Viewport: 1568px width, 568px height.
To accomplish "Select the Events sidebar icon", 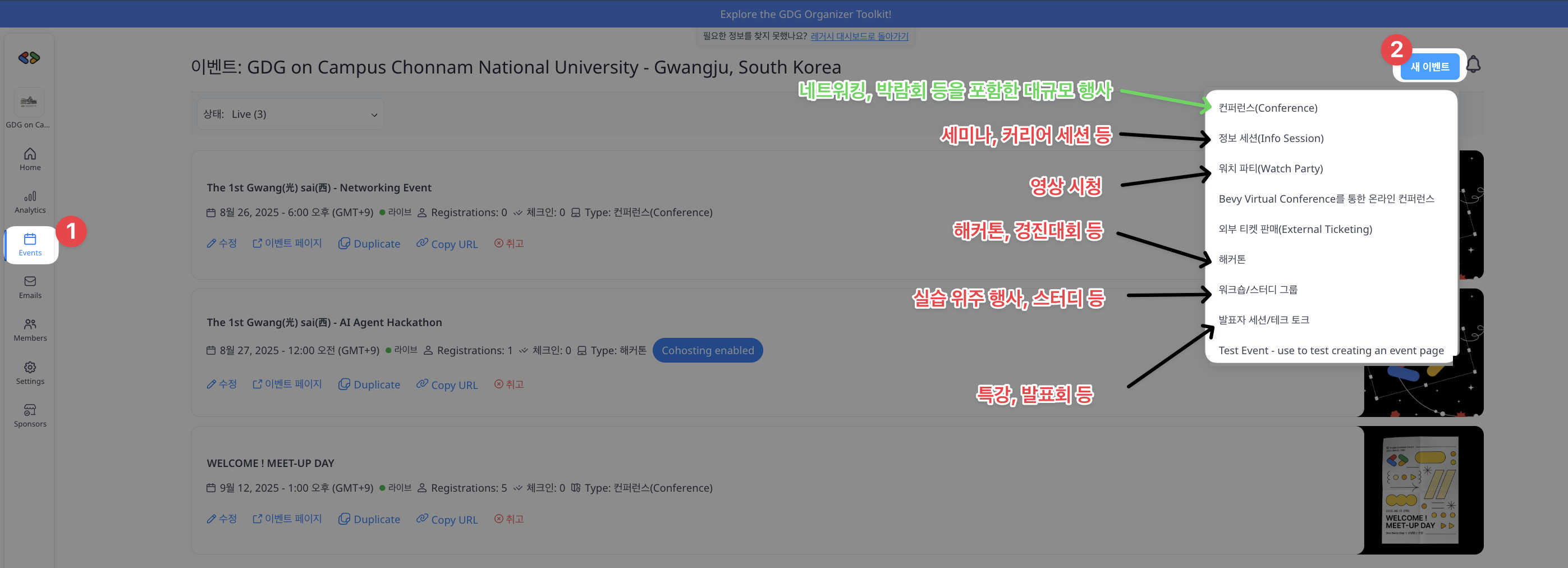I will tap(30, 245).
